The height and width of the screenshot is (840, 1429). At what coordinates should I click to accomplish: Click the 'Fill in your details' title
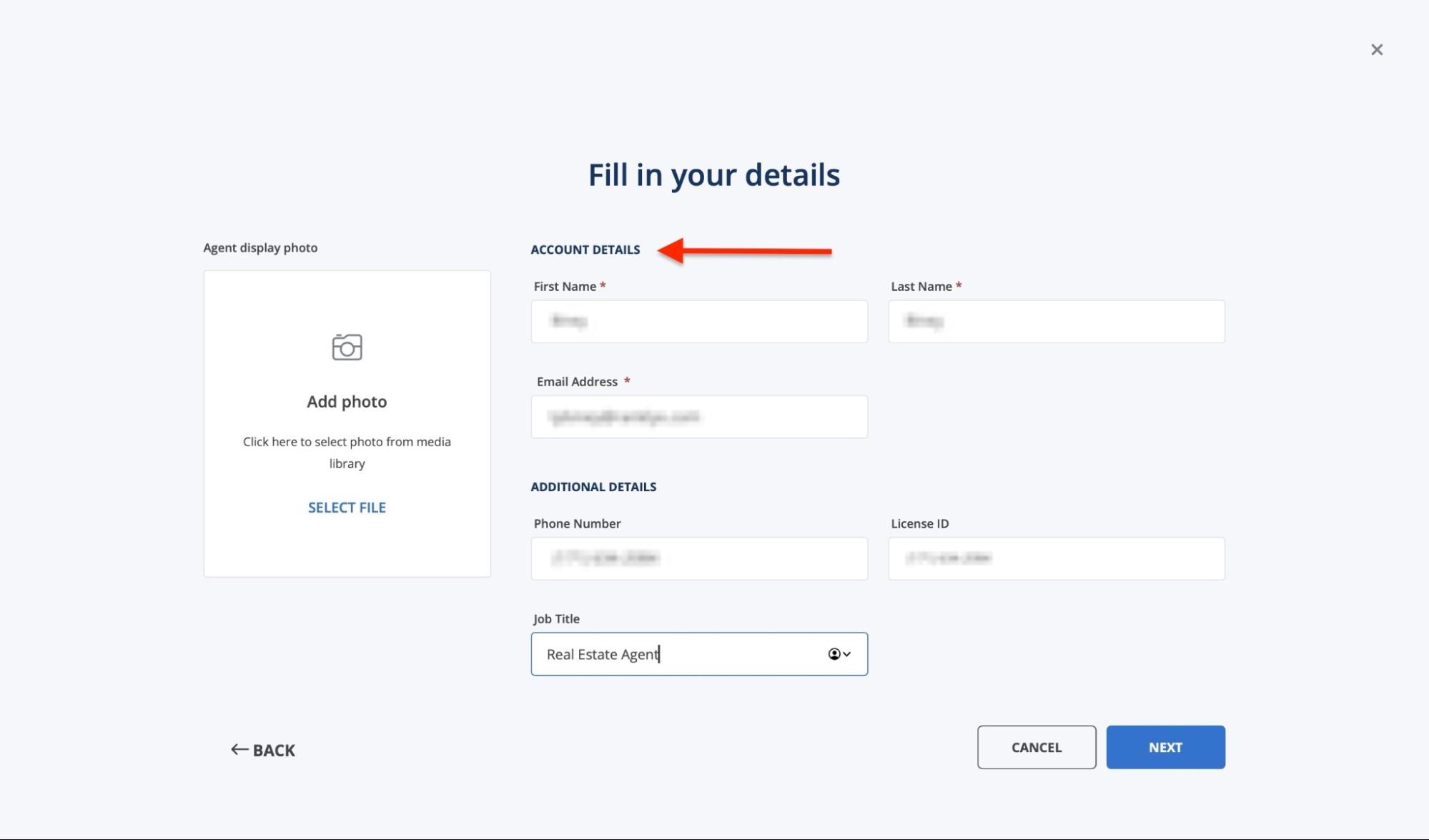click(x=713, y=175)
